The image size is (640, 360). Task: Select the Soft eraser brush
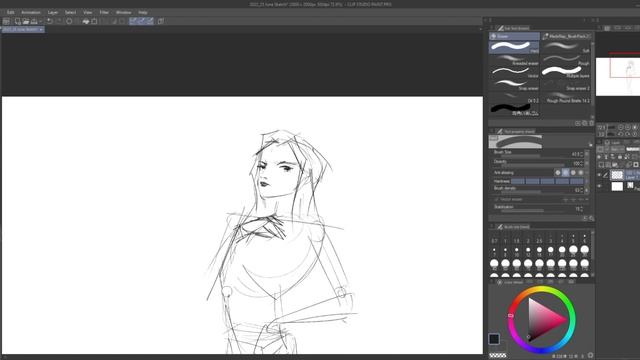tap(567, 47)
